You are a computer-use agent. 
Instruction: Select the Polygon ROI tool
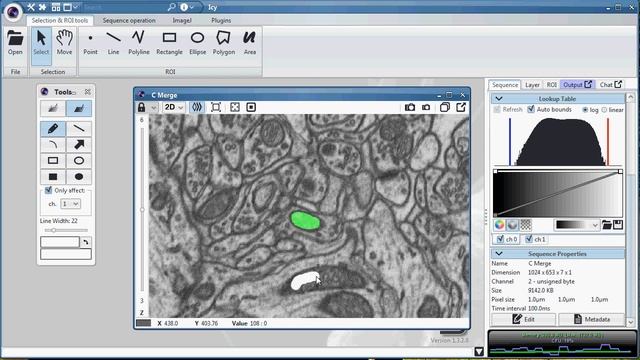click(224, 43)
